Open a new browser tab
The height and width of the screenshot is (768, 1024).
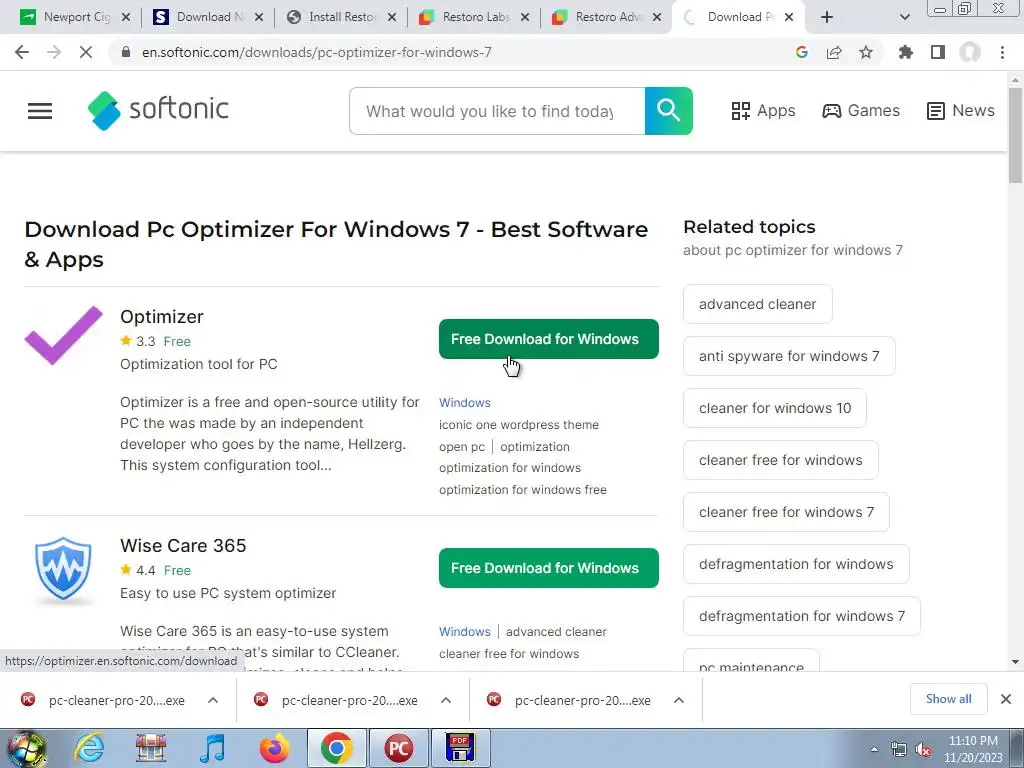[827, 17]
